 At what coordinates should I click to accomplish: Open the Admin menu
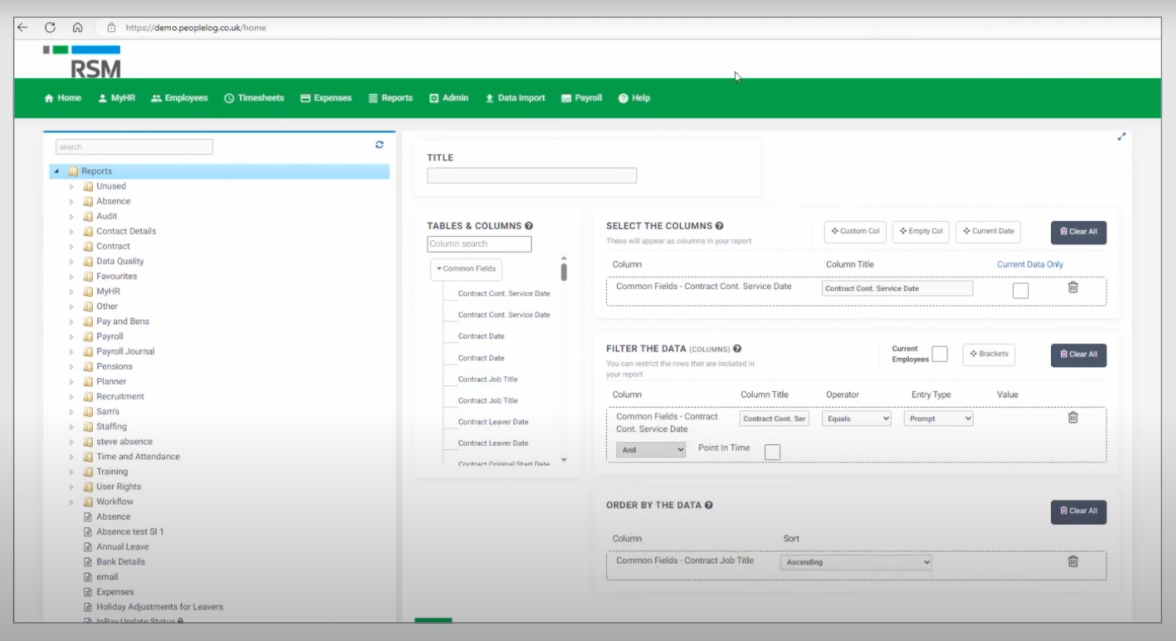coord(448,98)
